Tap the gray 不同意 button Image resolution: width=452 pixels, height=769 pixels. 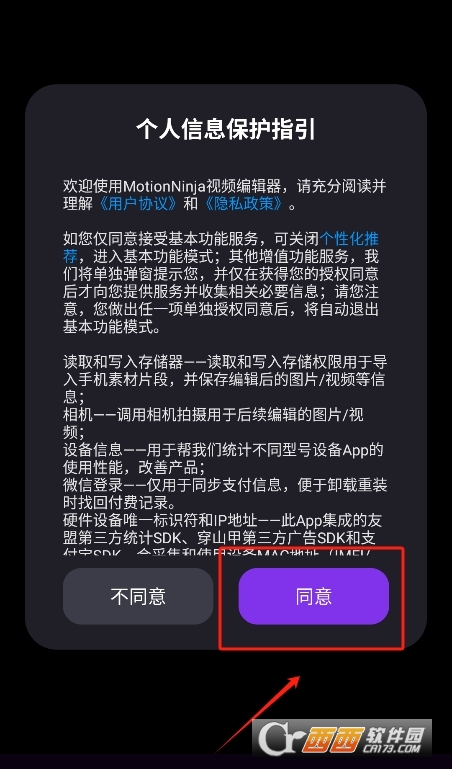[138, 596]
